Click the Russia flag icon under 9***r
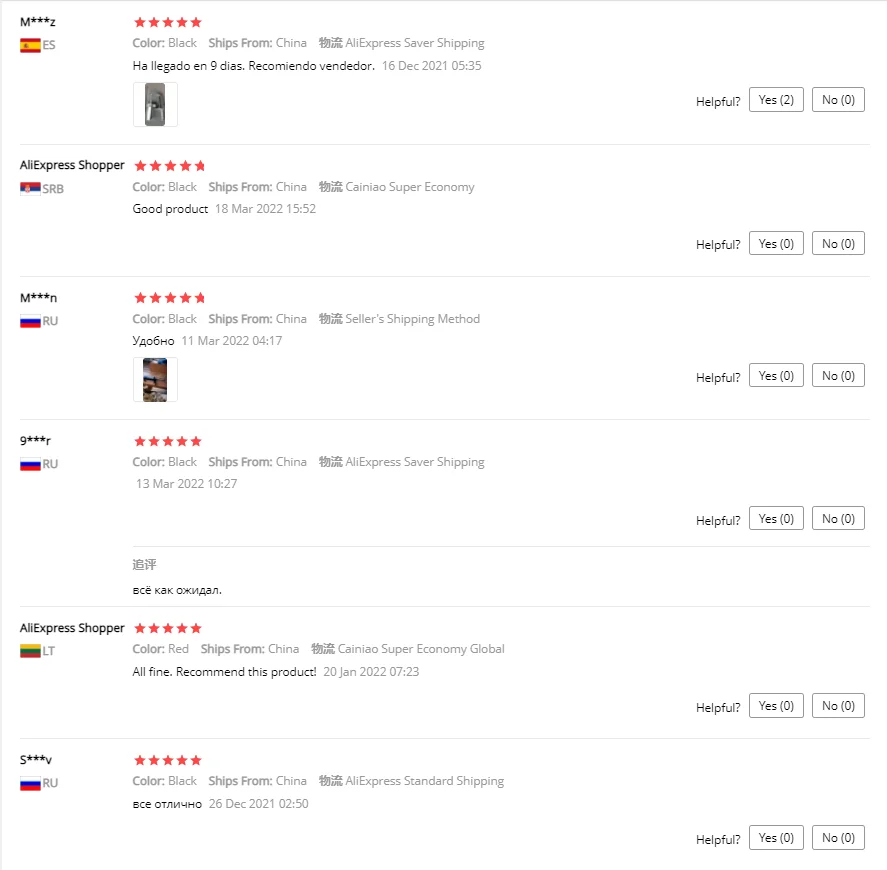The height and width of the screenshot is (870, 887). [x=30, y=464]
